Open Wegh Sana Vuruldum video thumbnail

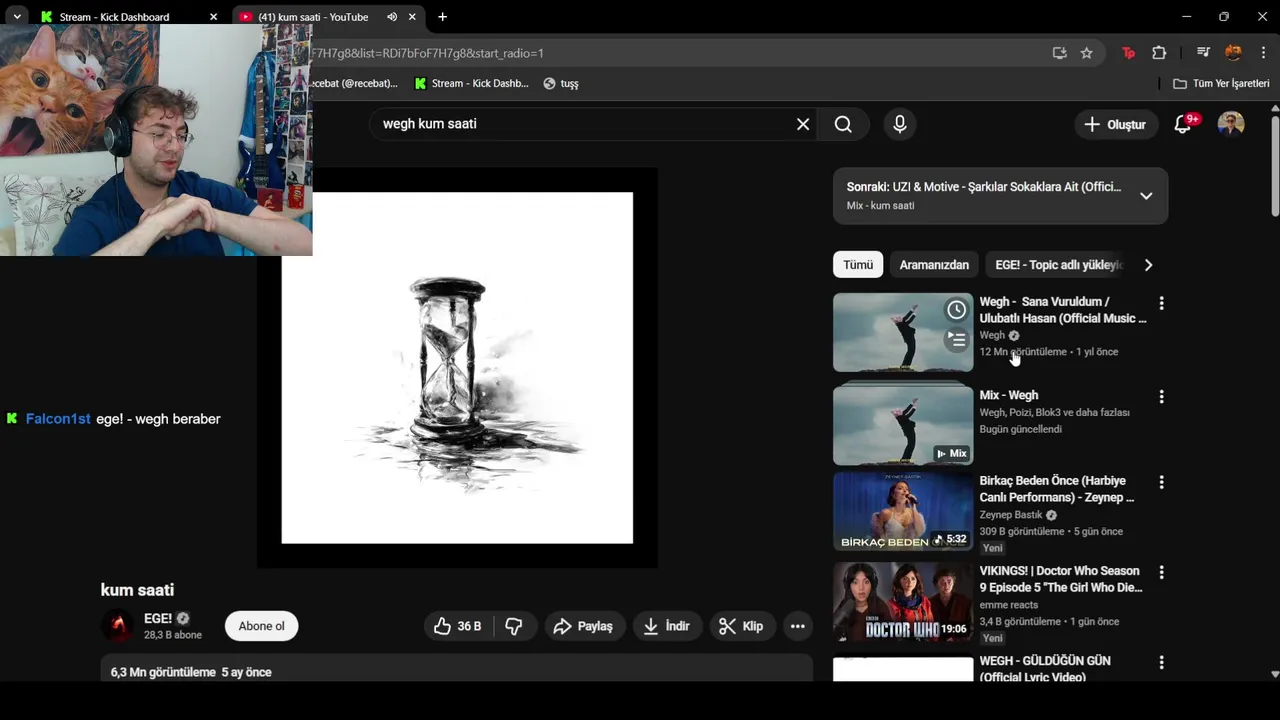[x=903, y=332]
